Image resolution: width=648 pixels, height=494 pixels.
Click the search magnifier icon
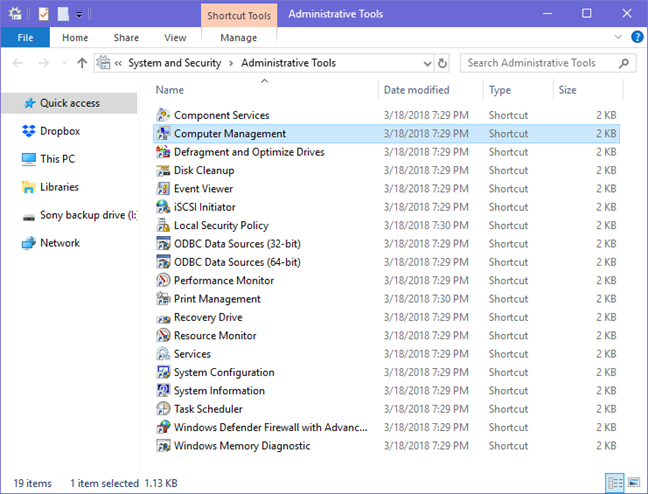tap(624, 63)
